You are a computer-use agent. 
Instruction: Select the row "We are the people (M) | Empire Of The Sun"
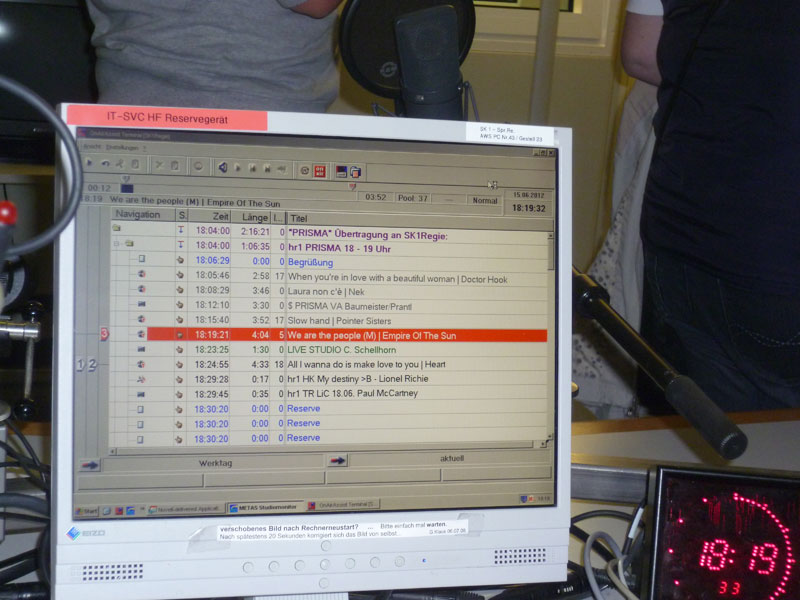347,335
